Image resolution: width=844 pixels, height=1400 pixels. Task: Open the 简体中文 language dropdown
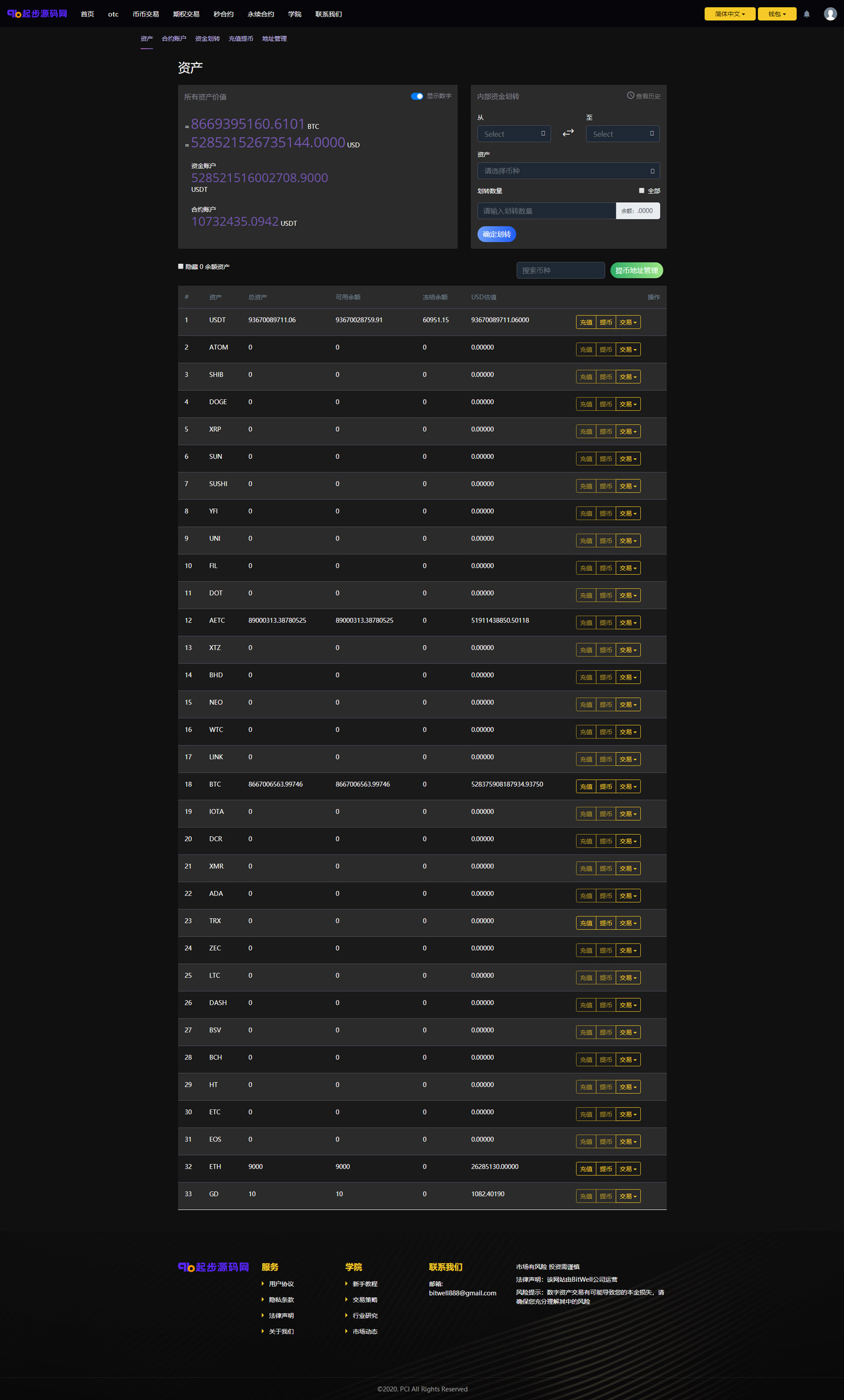(x=729, y=14)
